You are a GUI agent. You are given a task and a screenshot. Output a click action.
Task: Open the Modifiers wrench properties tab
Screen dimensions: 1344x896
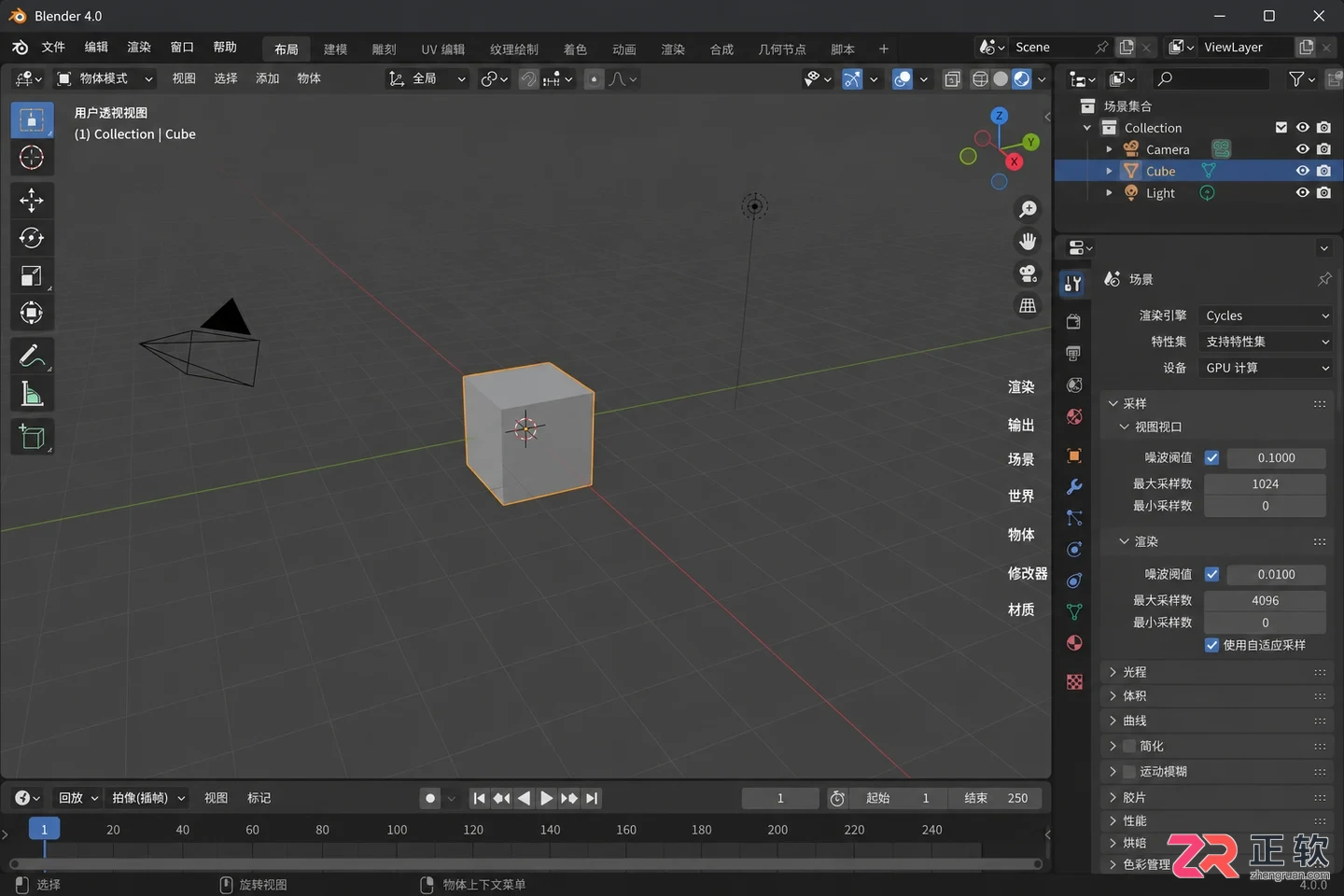coord(1074,487)
